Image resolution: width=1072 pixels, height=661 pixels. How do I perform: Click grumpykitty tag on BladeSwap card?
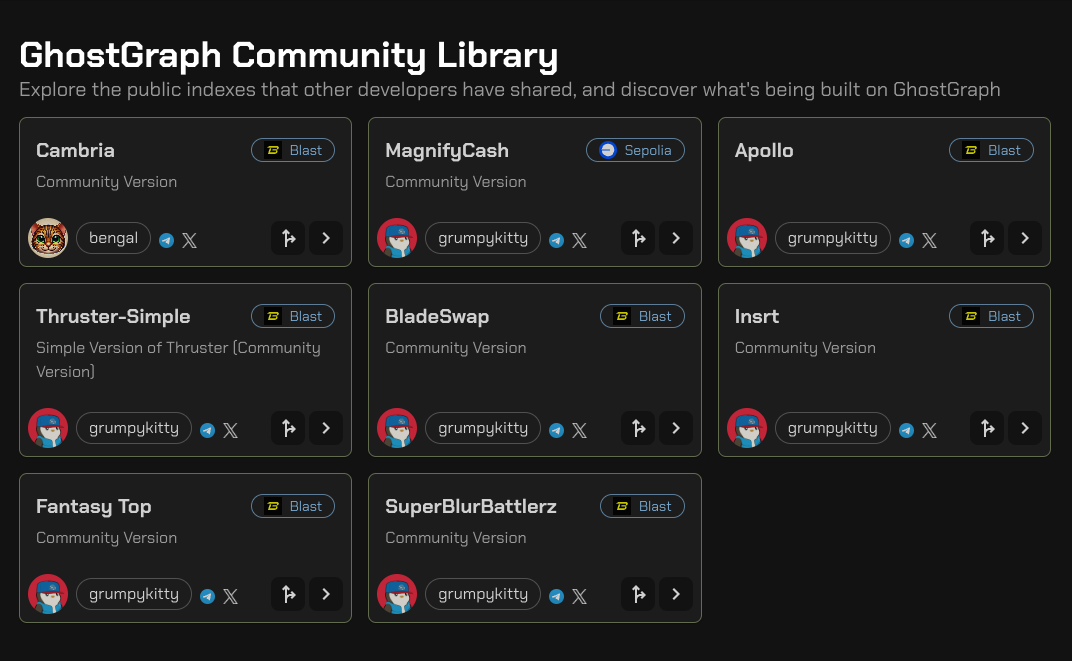[483, 428]
